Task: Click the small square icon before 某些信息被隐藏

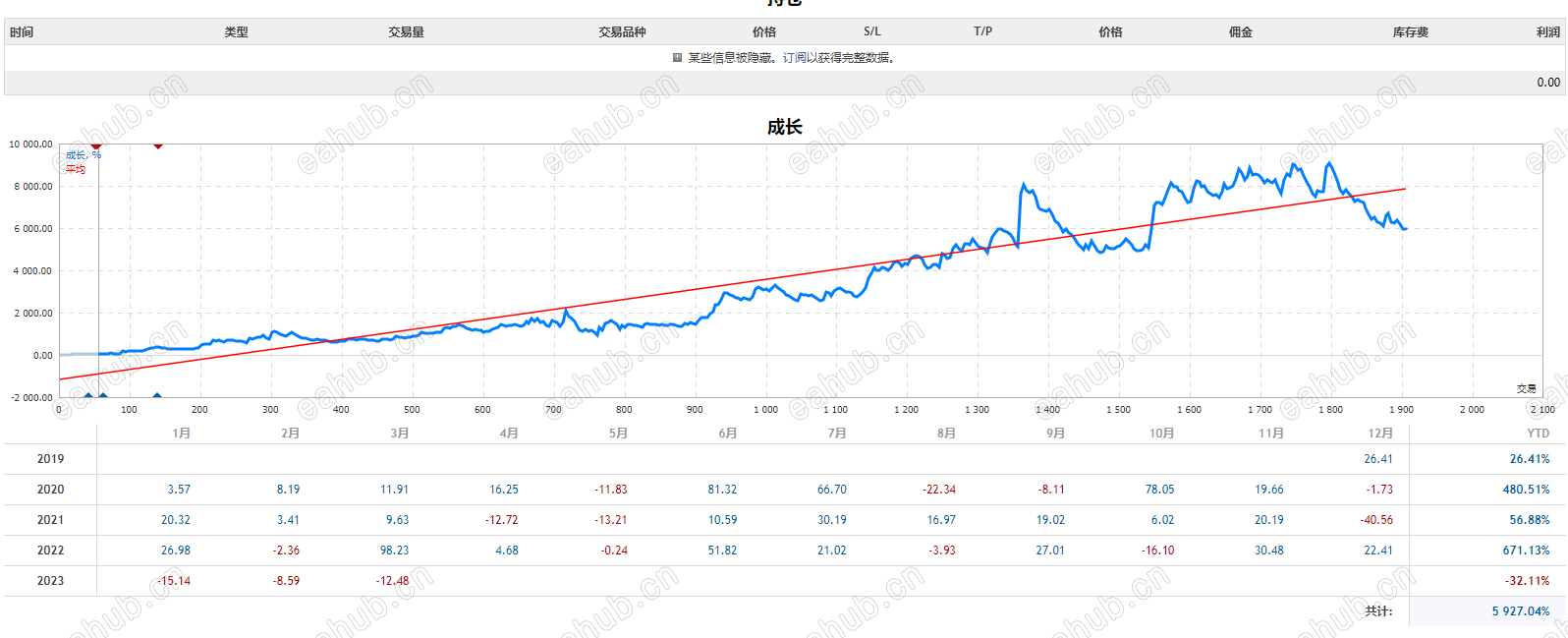Action: pyautogui.click(x=677, y=58)
